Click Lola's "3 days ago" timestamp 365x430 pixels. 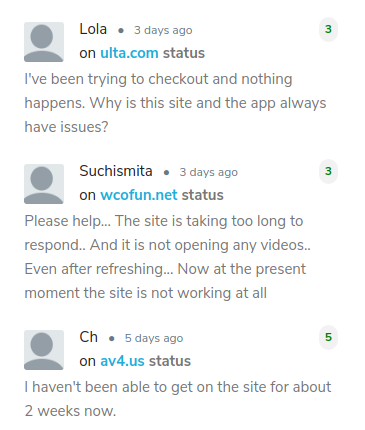[x=163, y=30]
